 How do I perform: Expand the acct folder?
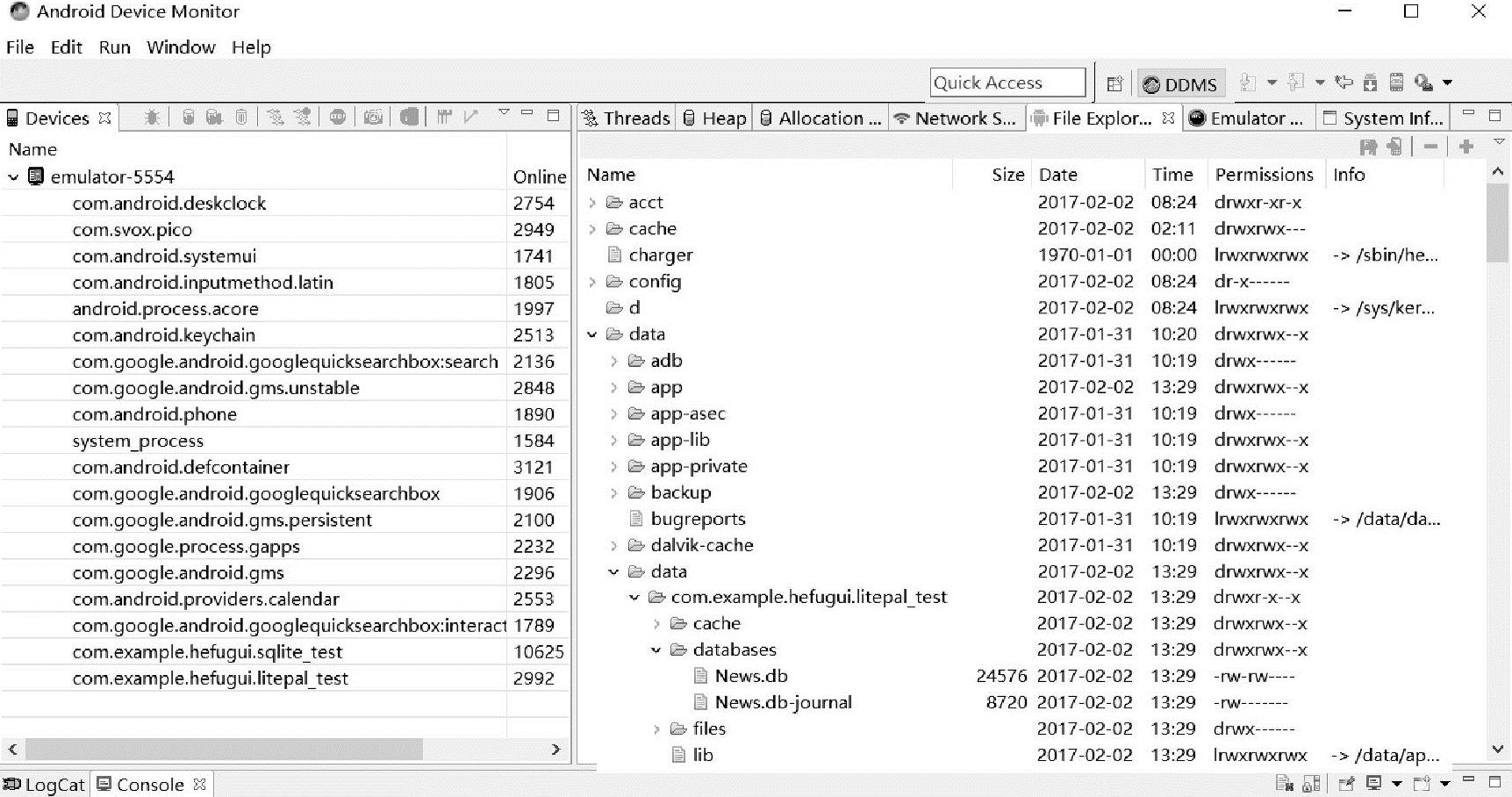coord(592,203)
